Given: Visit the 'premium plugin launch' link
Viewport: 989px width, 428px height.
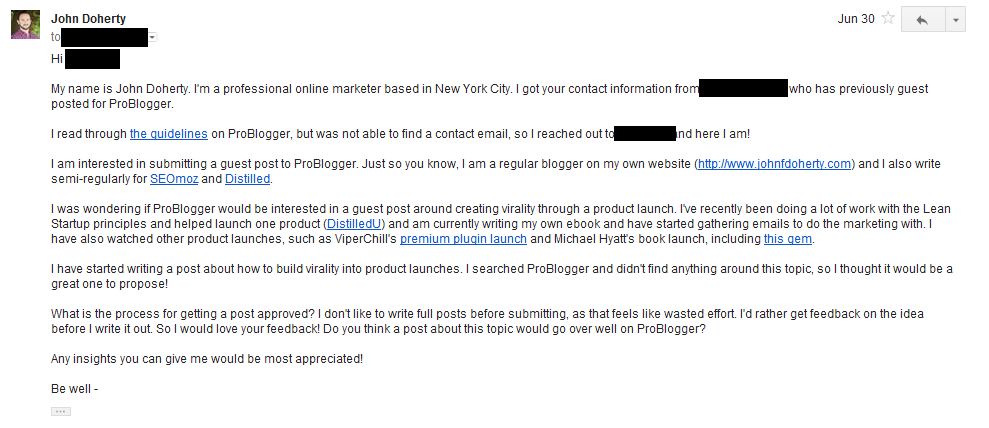Looking at the screenshot, I should [x=463, y=239].
